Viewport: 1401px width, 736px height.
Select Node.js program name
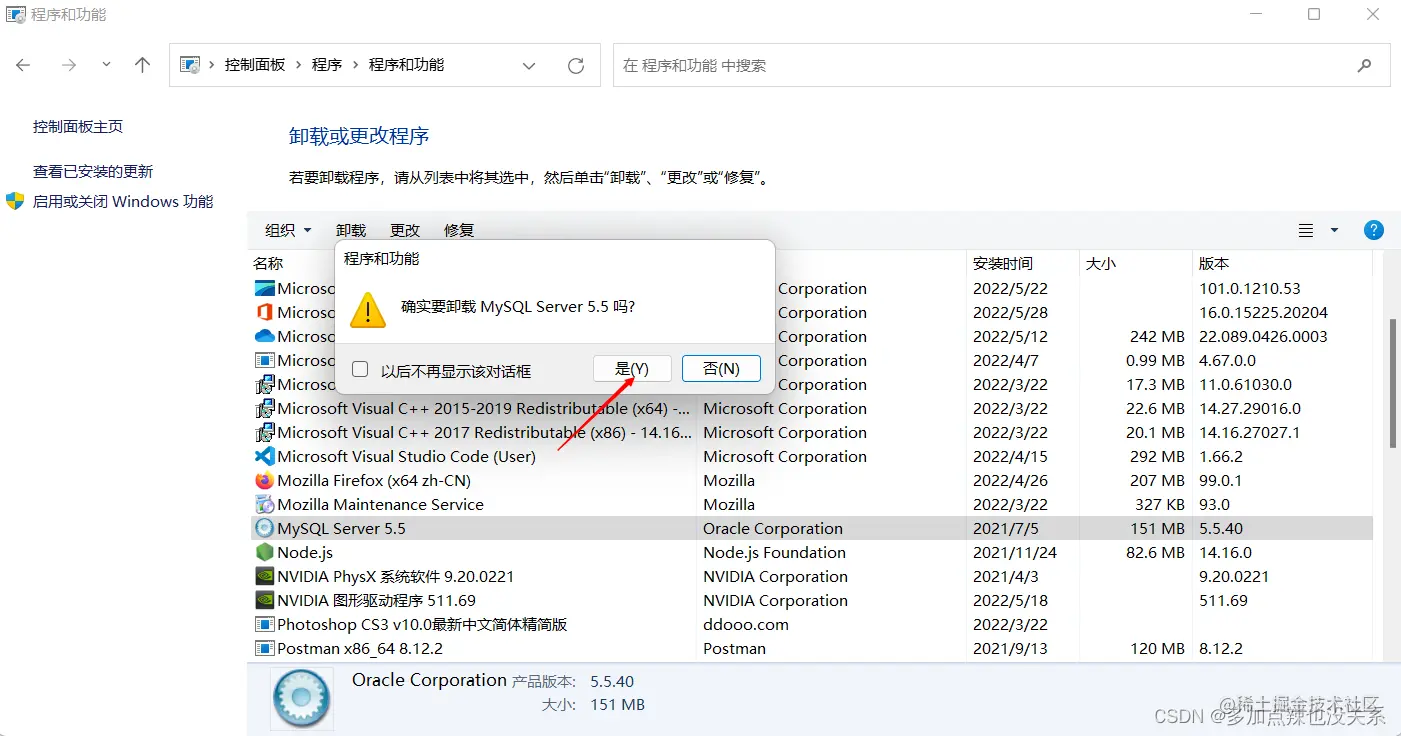(305, 552)
